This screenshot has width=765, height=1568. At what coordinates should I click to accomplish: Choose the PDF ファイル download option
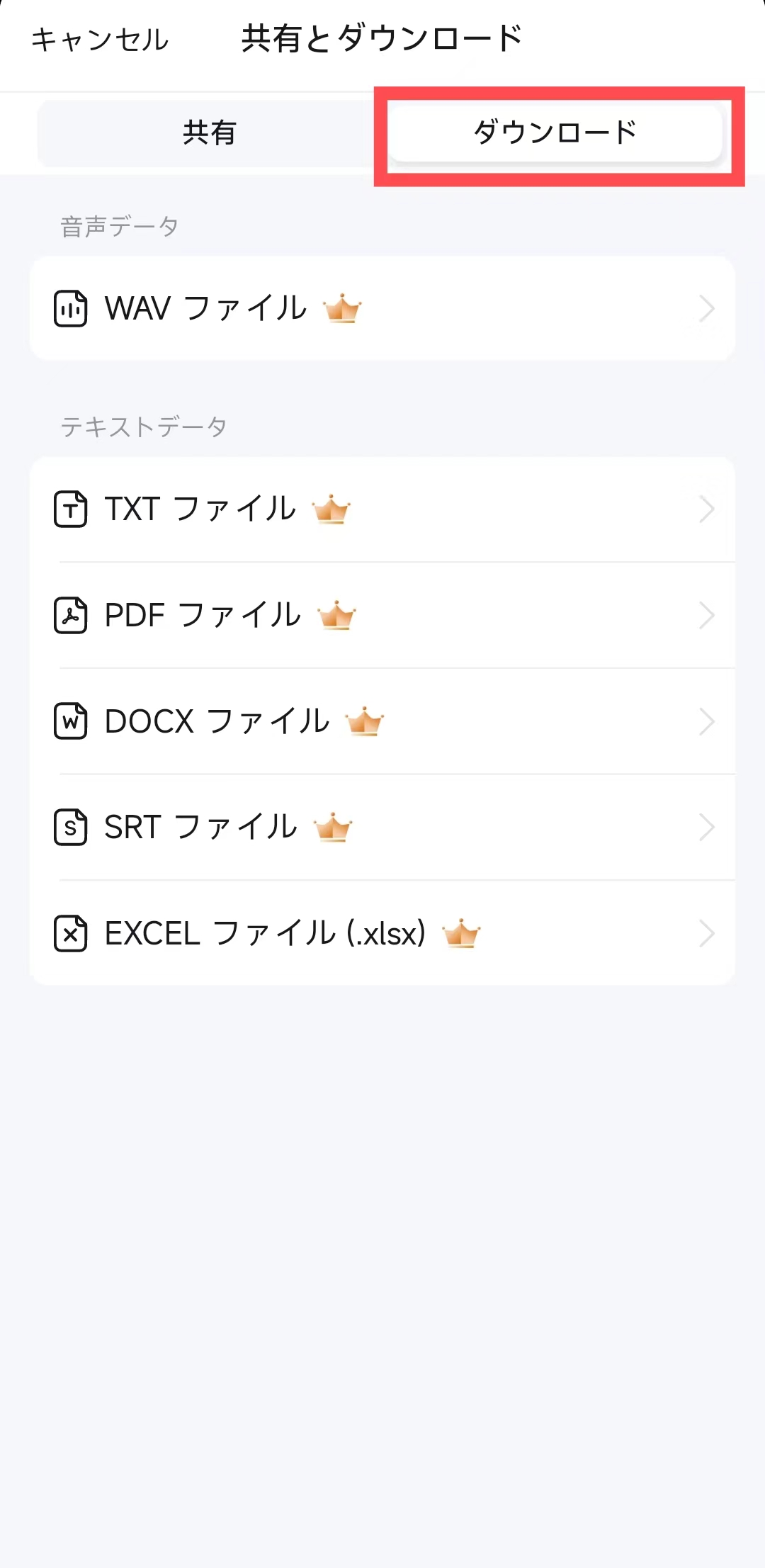point(382,615)
